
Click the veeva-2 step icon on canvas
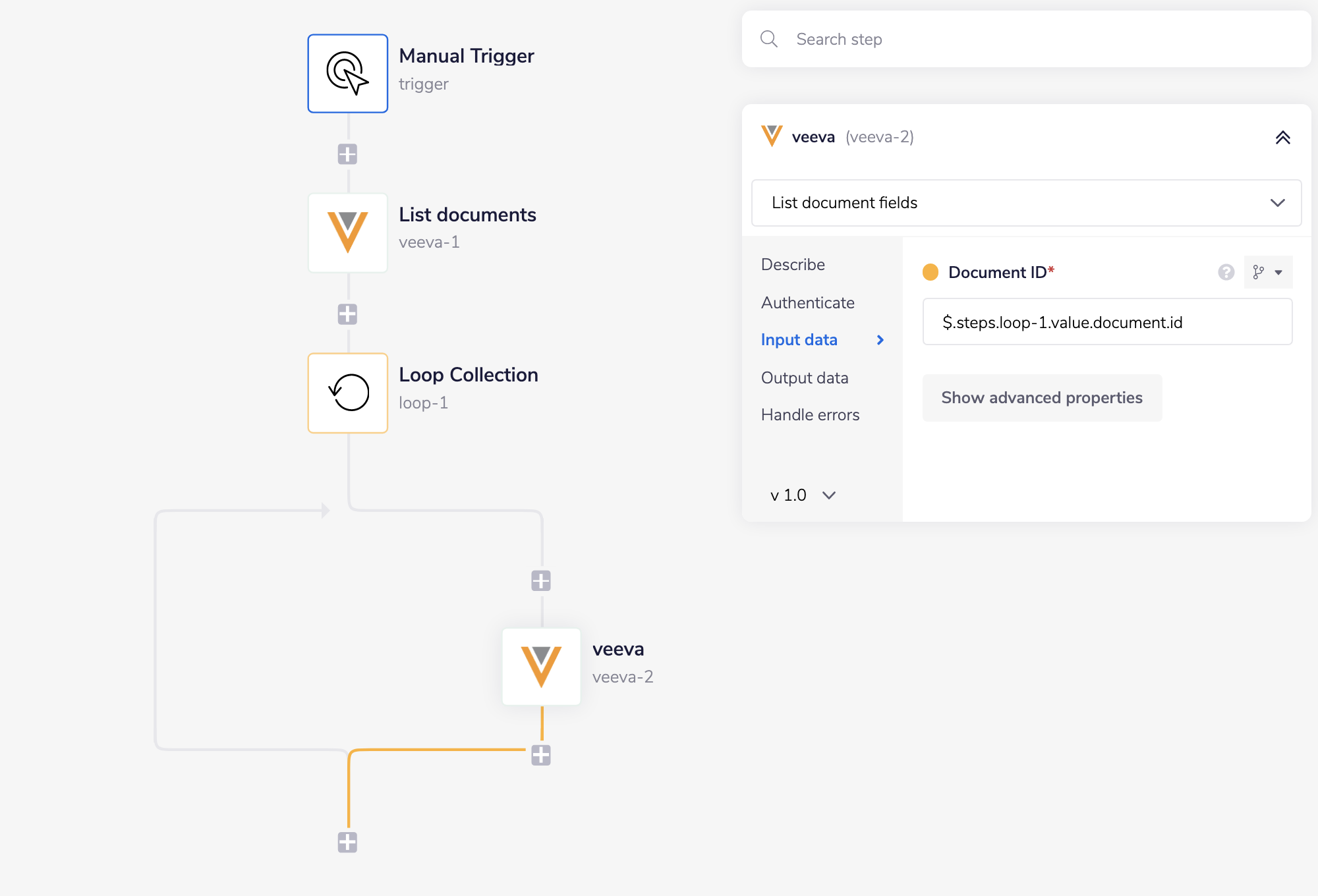point(540,667)
